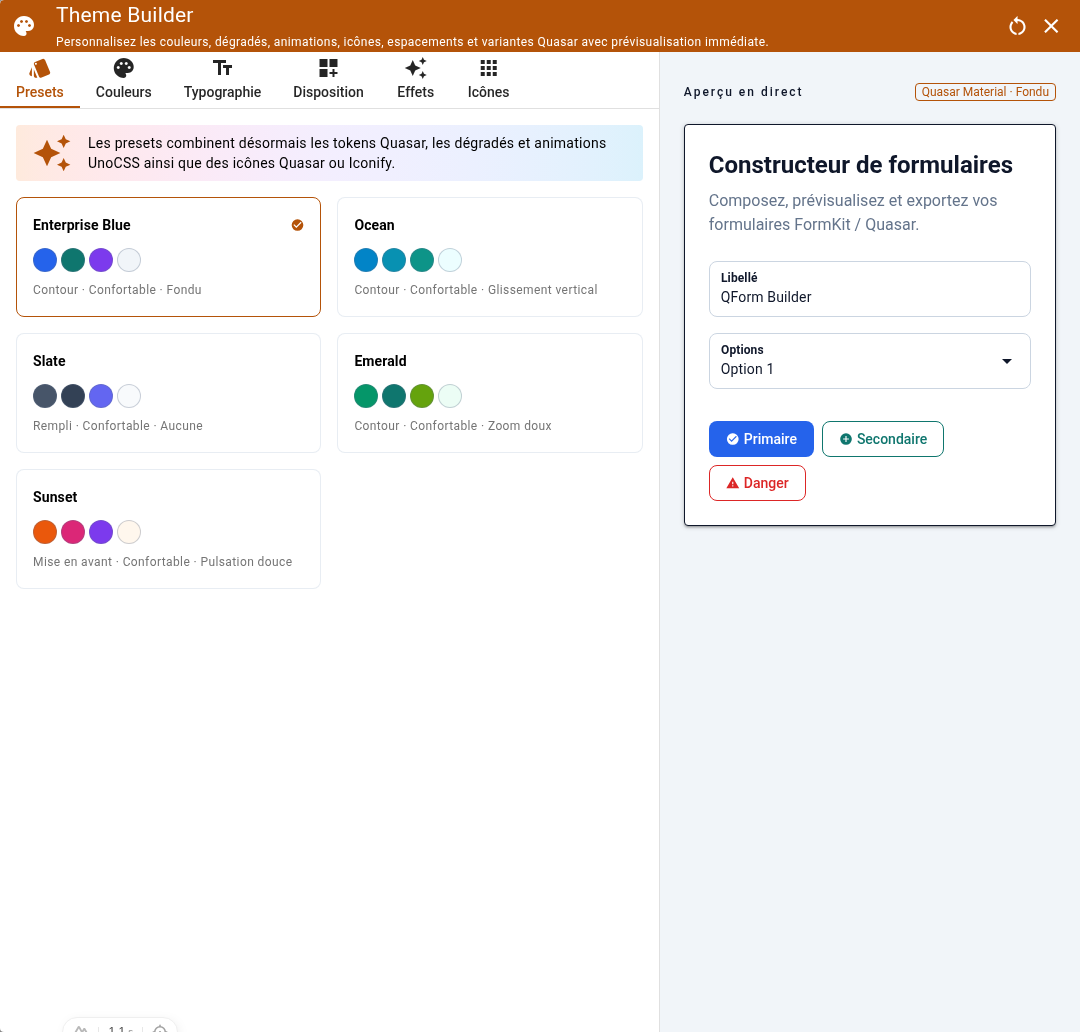Select the Enterprise Blue preset card
The image size is (1080, 1032).
click(168, 257)
